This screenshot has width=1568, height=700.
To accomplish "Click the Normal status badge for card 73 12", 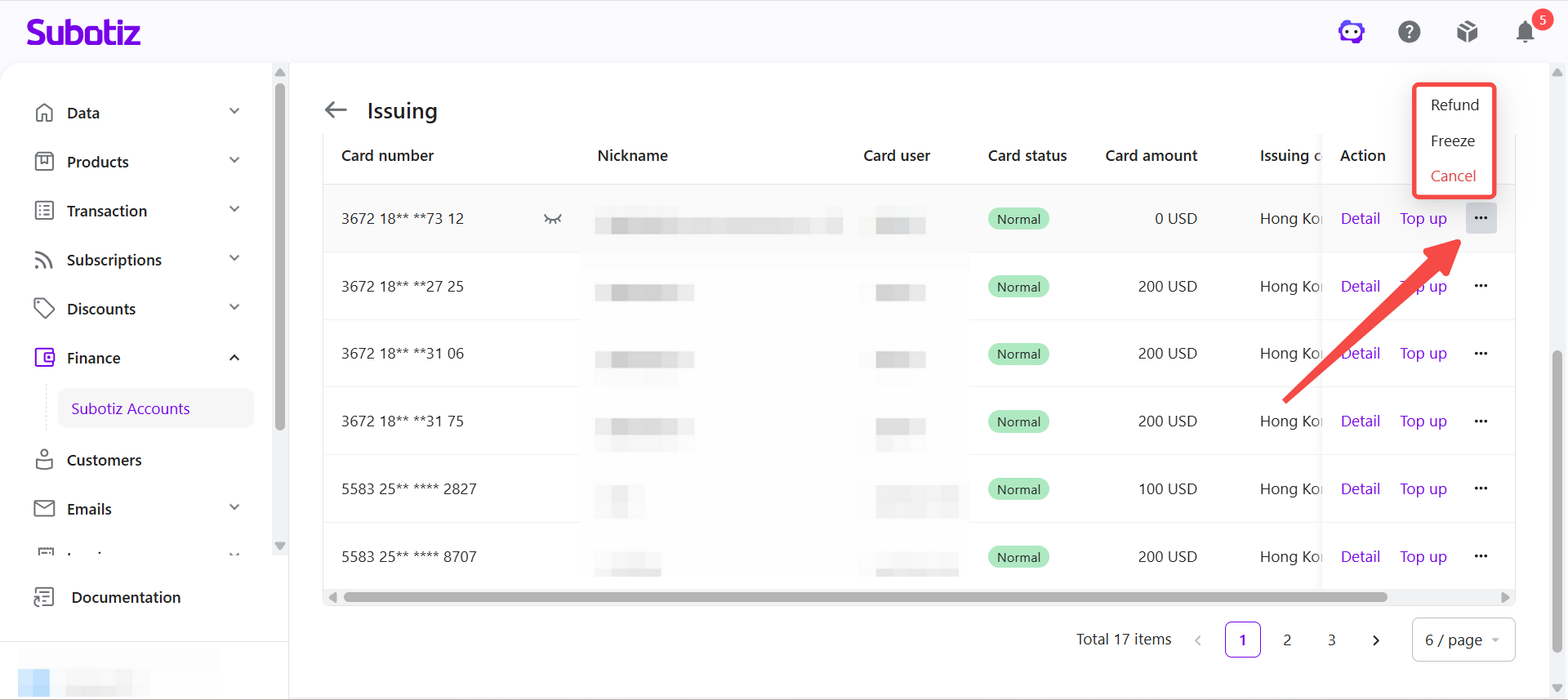I will pyautogui.click(x=1018, y=219).
